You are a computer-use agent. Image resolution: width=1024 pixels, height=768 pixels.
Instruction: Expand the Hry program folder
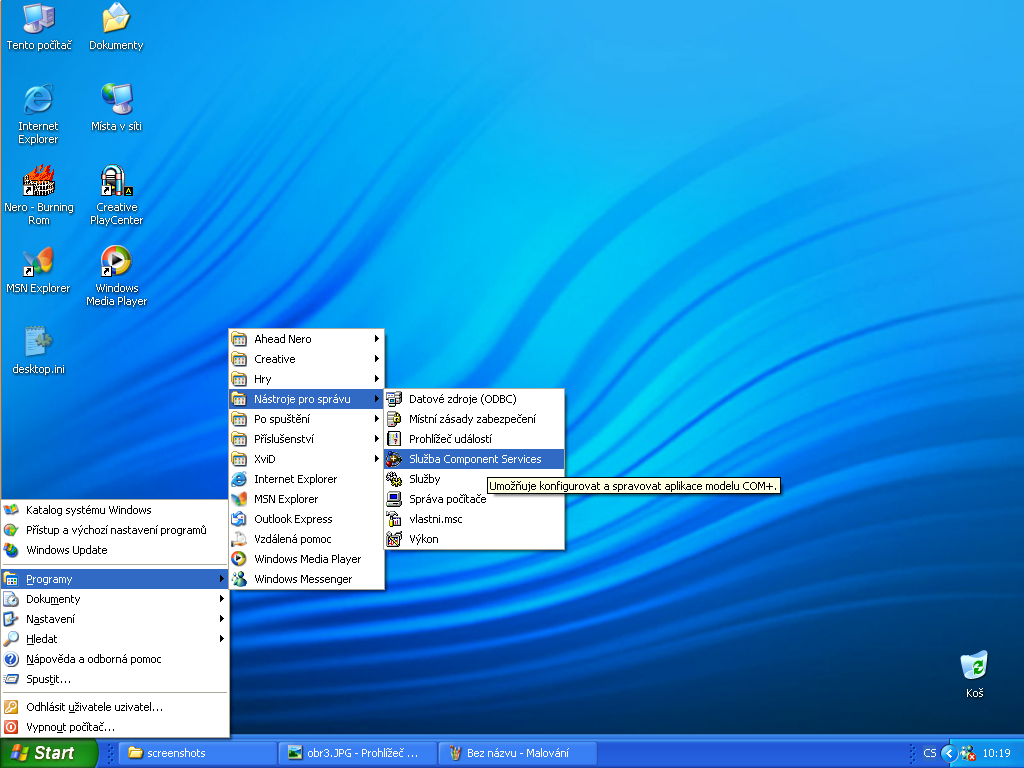click(x=306, y=379)
